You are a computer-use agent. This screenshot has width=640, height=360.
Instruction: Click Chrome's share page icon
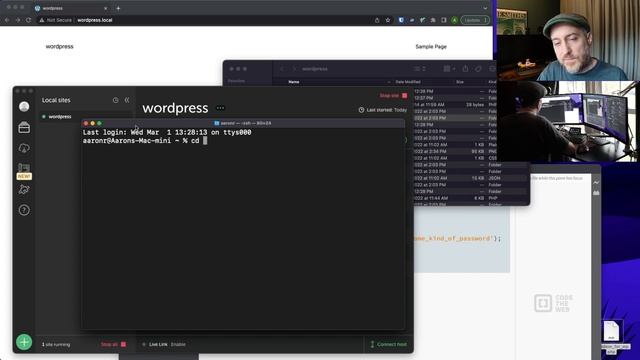pos(377,20)
